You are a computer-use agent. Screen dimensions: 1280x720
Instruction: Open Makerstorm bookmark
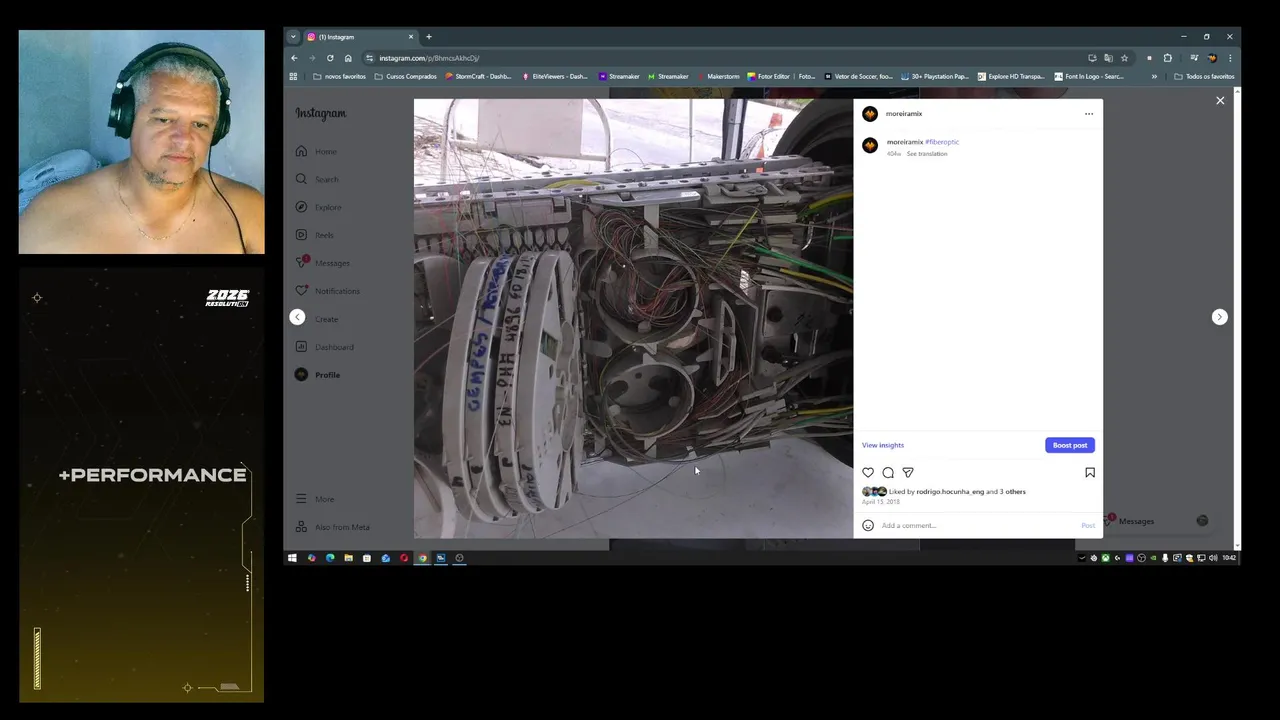(719, 76)
